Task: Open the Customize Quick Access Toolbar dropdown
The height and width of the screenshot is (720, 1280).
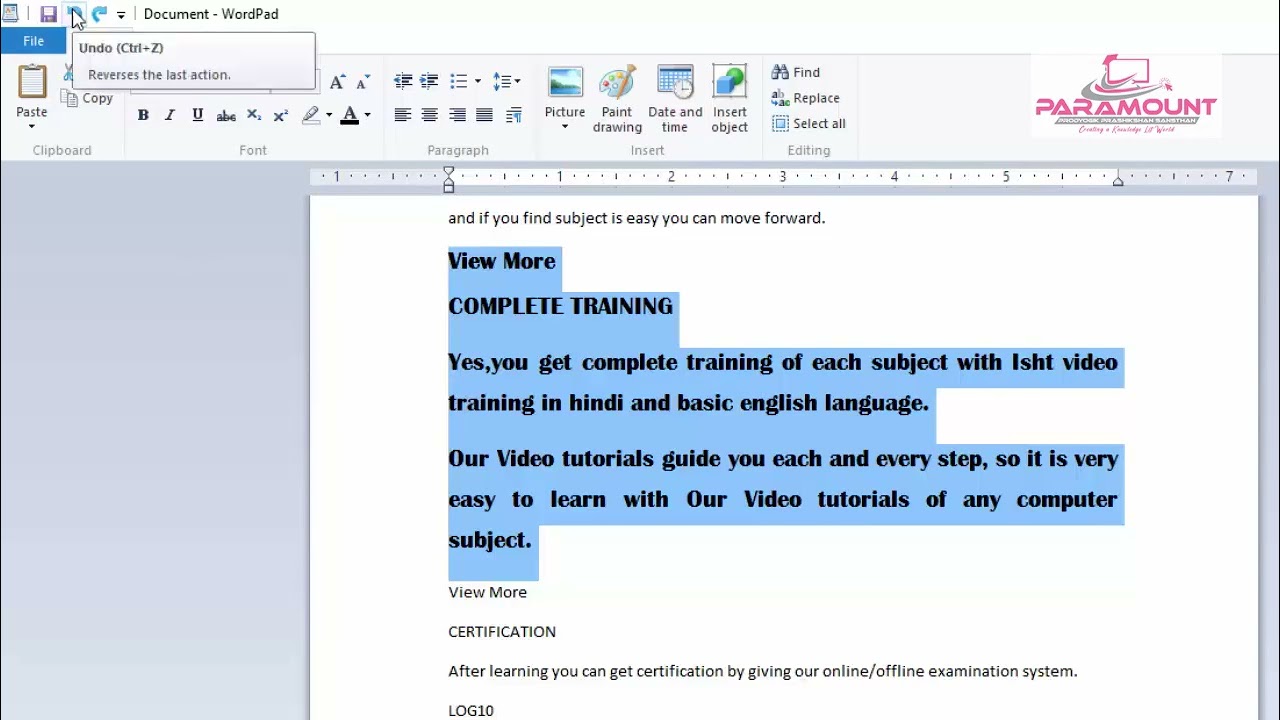Action: pyautogui.click(x=121, y=15)
